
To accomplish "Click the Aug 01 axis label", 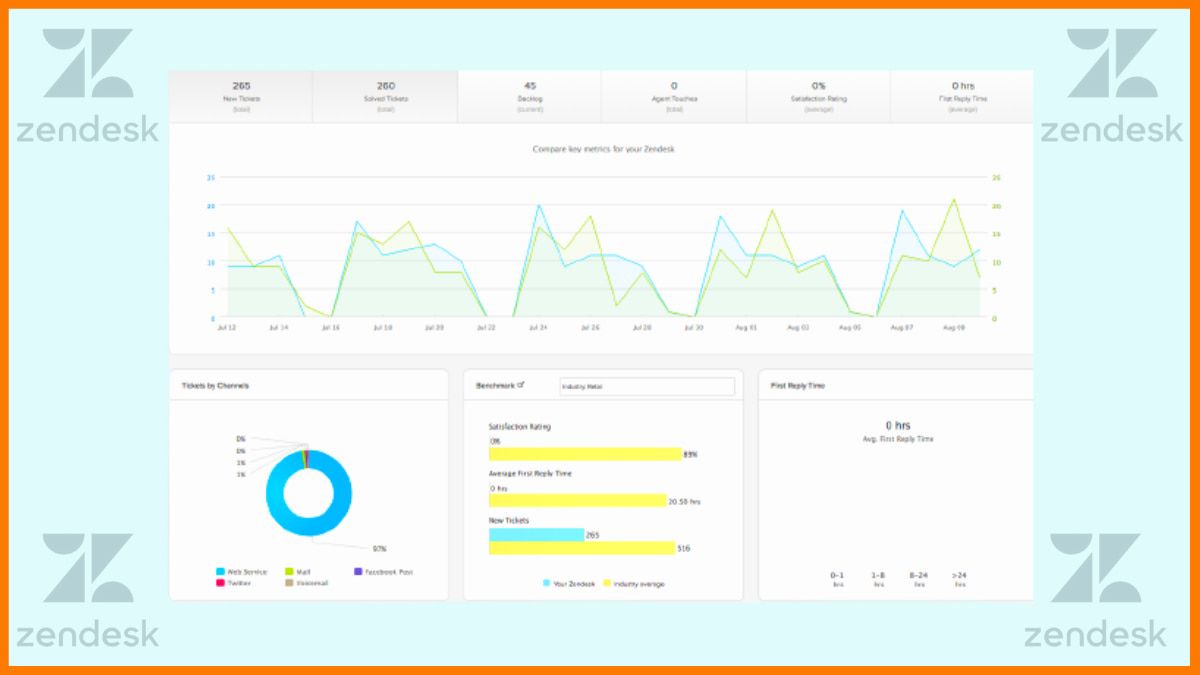I will [746, 327].
